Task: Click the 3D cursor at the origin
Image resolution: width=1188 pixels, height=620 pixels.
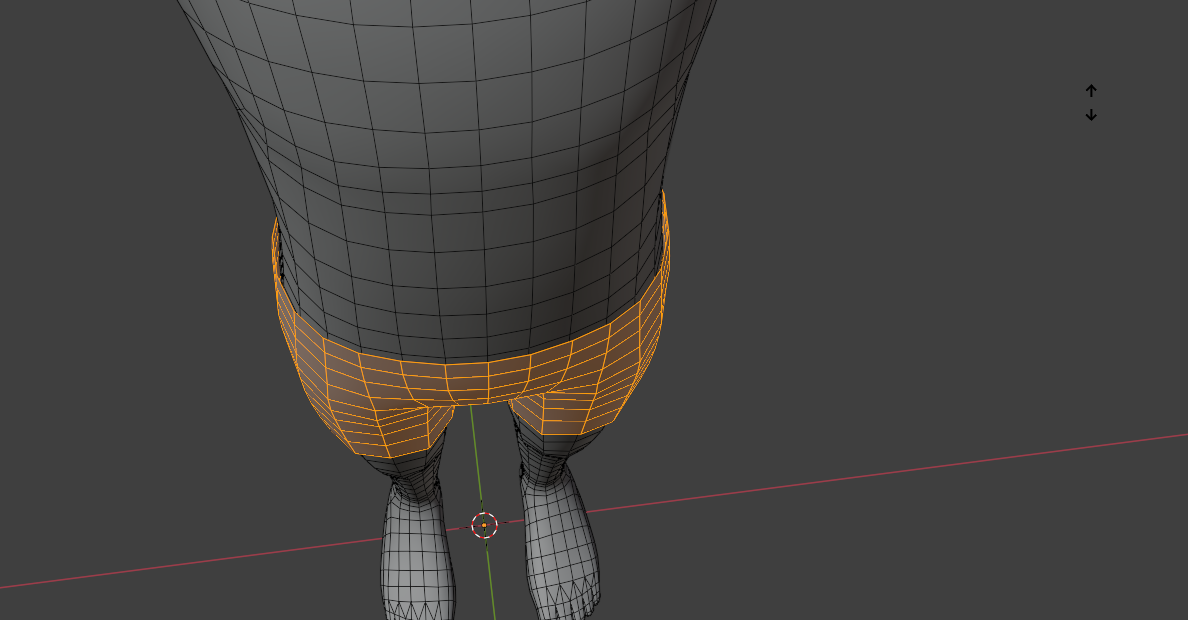Action: 484,524
